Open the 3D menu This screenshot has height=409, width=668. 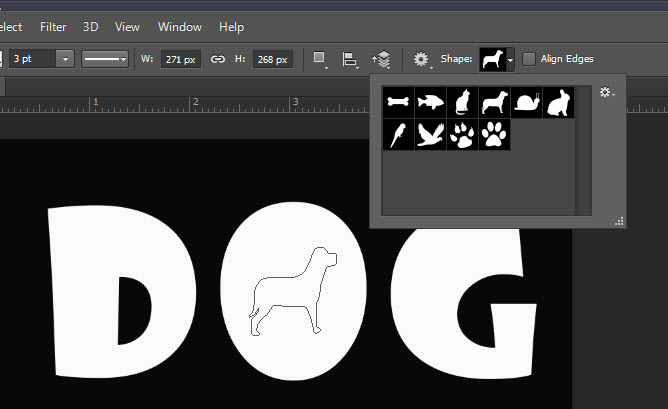[90, 27]
